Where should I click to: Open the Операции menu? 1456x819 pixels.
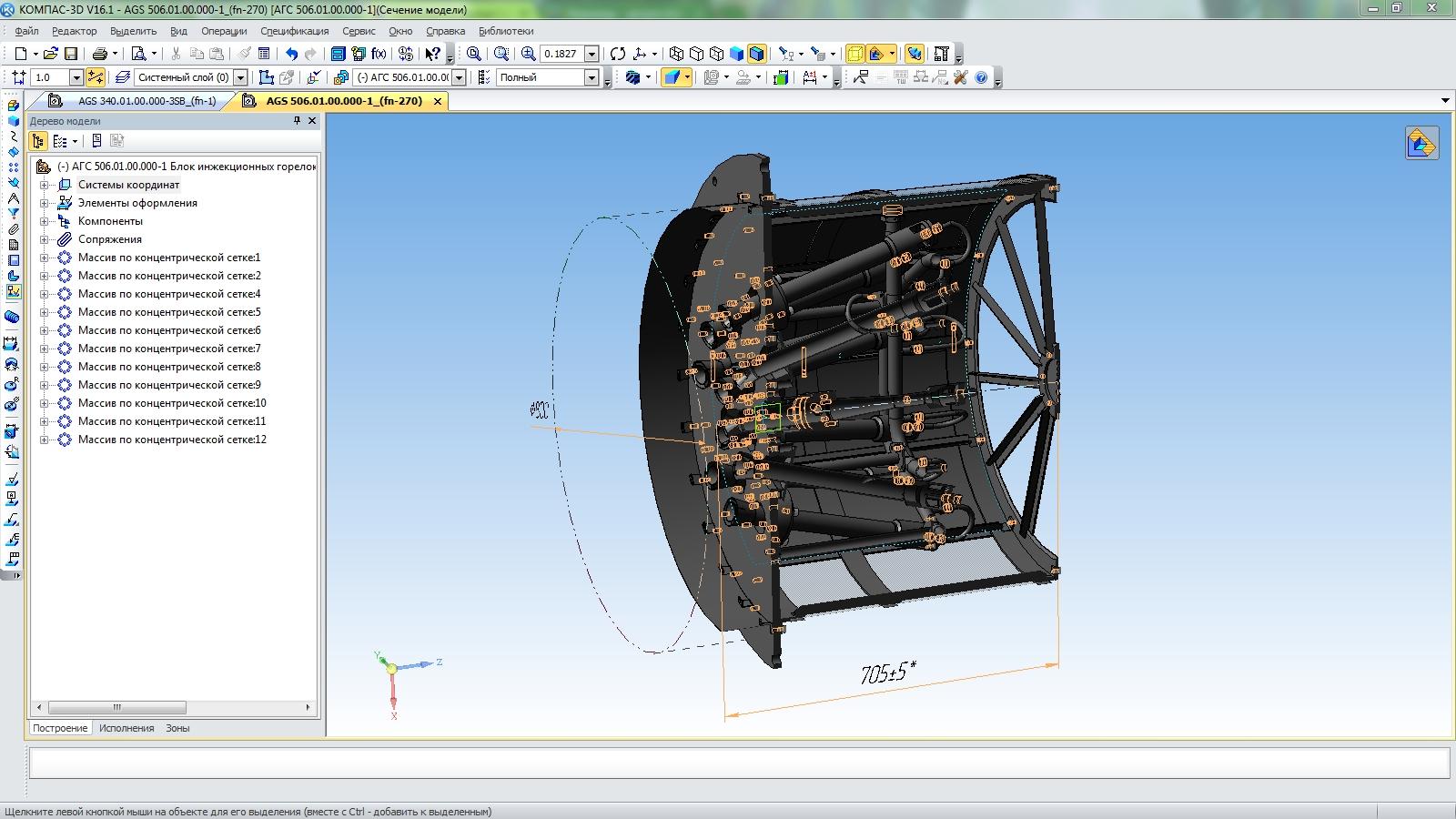coord(224,31)
